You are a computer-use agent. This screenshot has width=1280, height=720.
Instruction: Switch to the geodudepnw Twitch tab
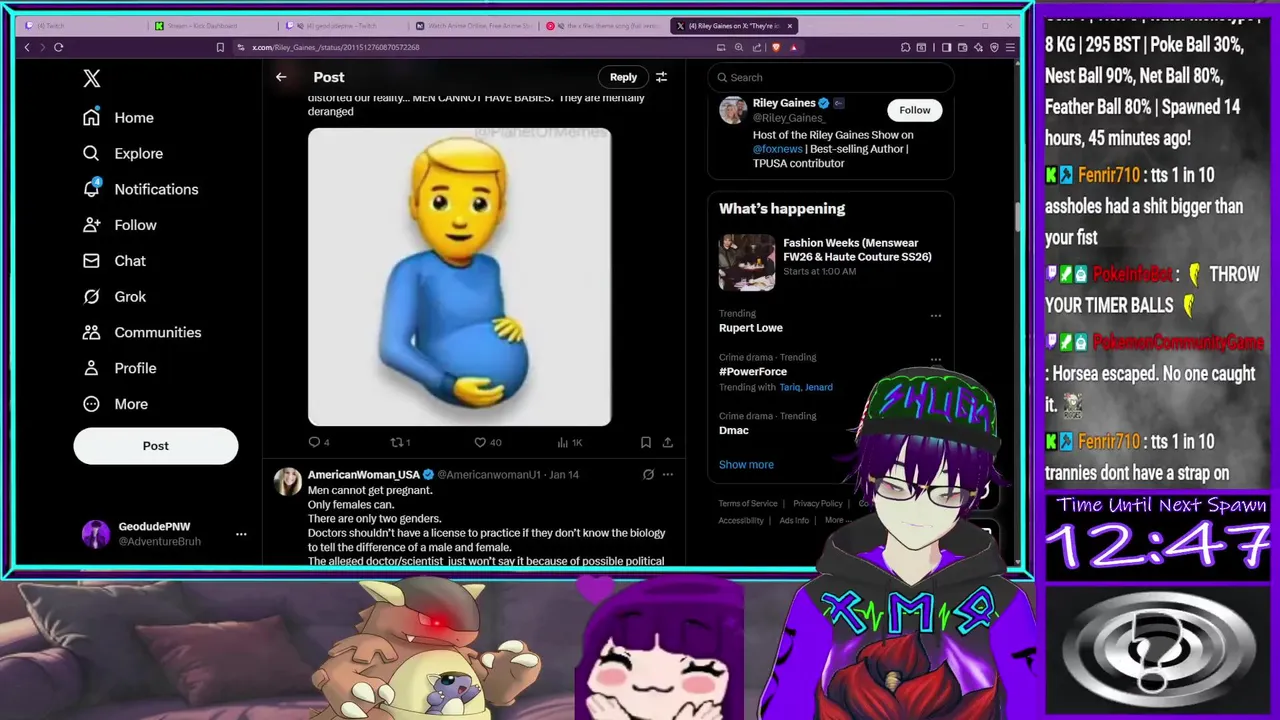click(x=342, y=26)
